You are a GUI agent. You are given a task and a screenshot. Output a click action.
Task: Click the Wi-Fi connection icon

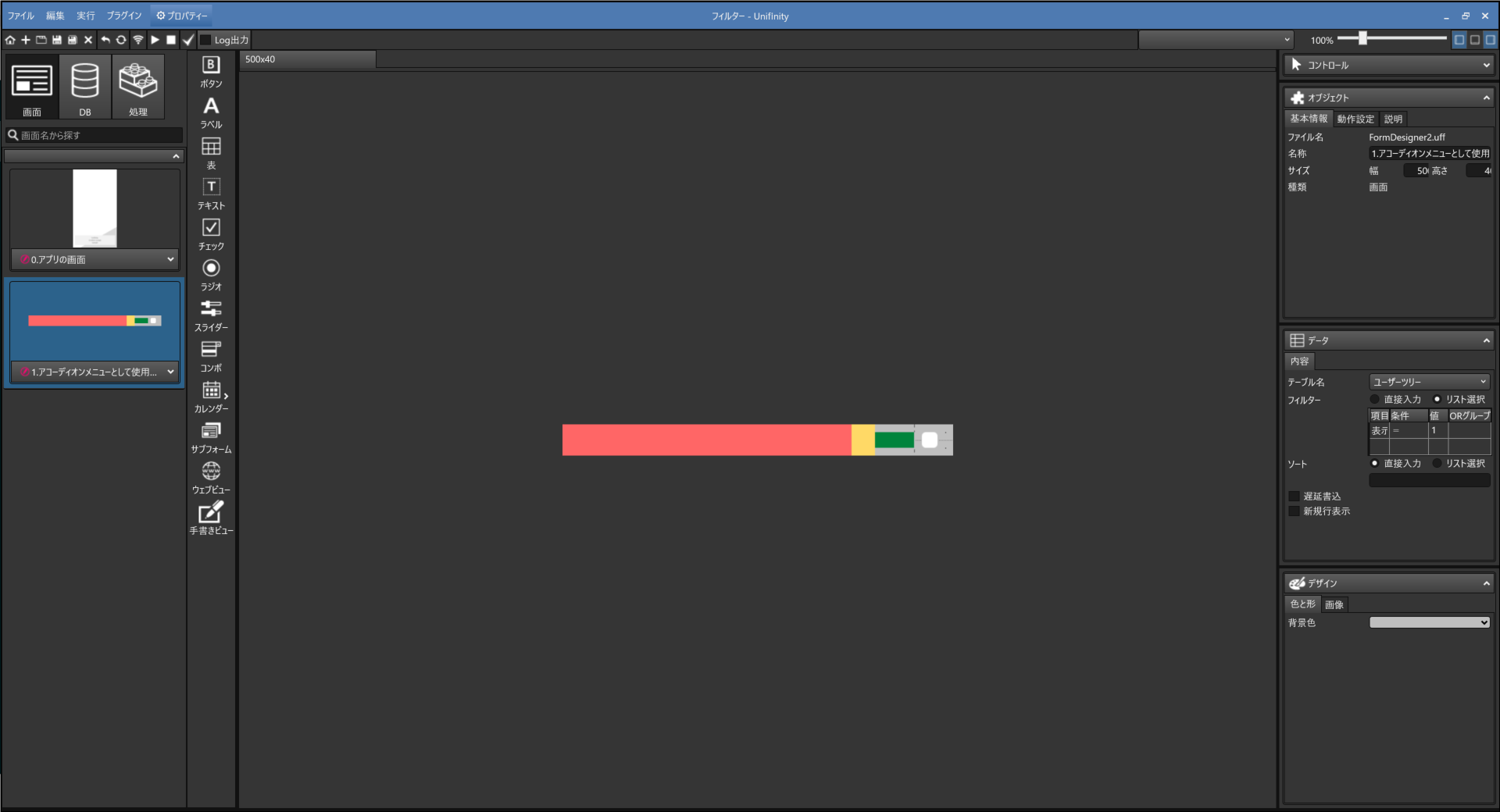tap(138, 40)
